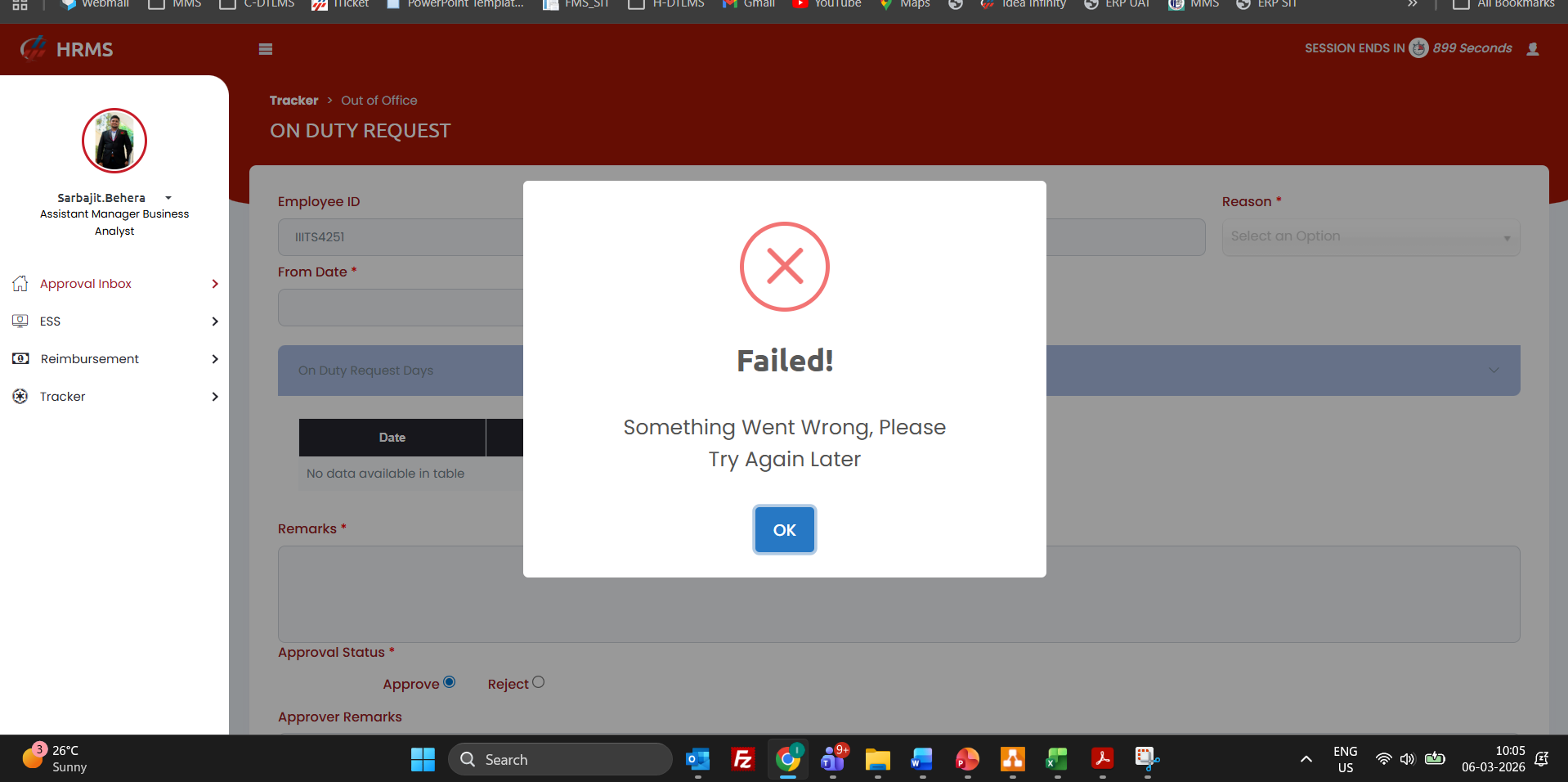This screenshot has height=782, width=1568.
Task: Open Microsoft Word from the taskbar
Action: pos(922,759)
